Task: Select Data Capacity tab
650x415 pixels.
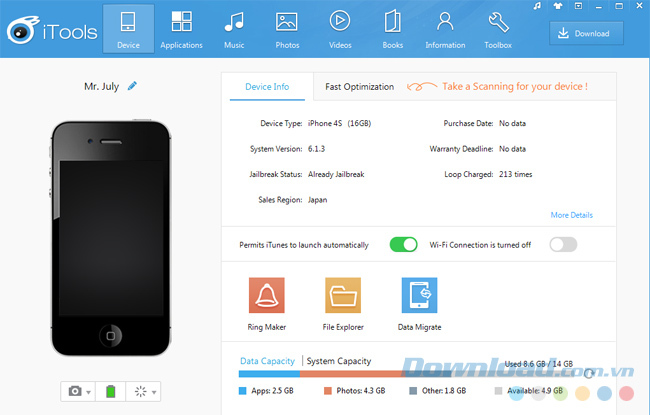Action: tap(267, 361)
